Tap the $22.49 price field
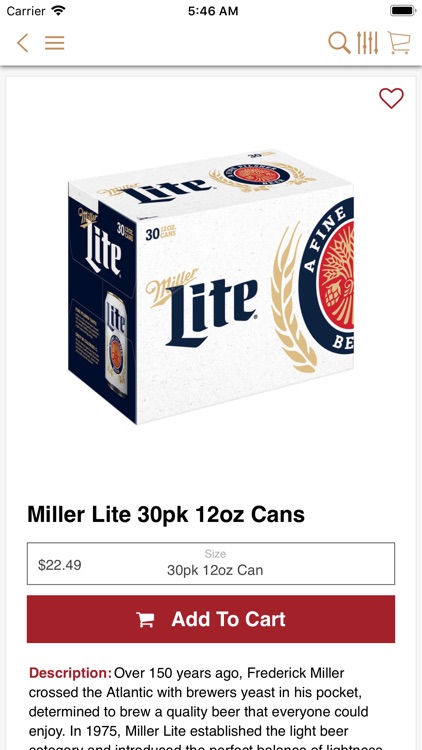422x750 pixels. coord(60,565)
